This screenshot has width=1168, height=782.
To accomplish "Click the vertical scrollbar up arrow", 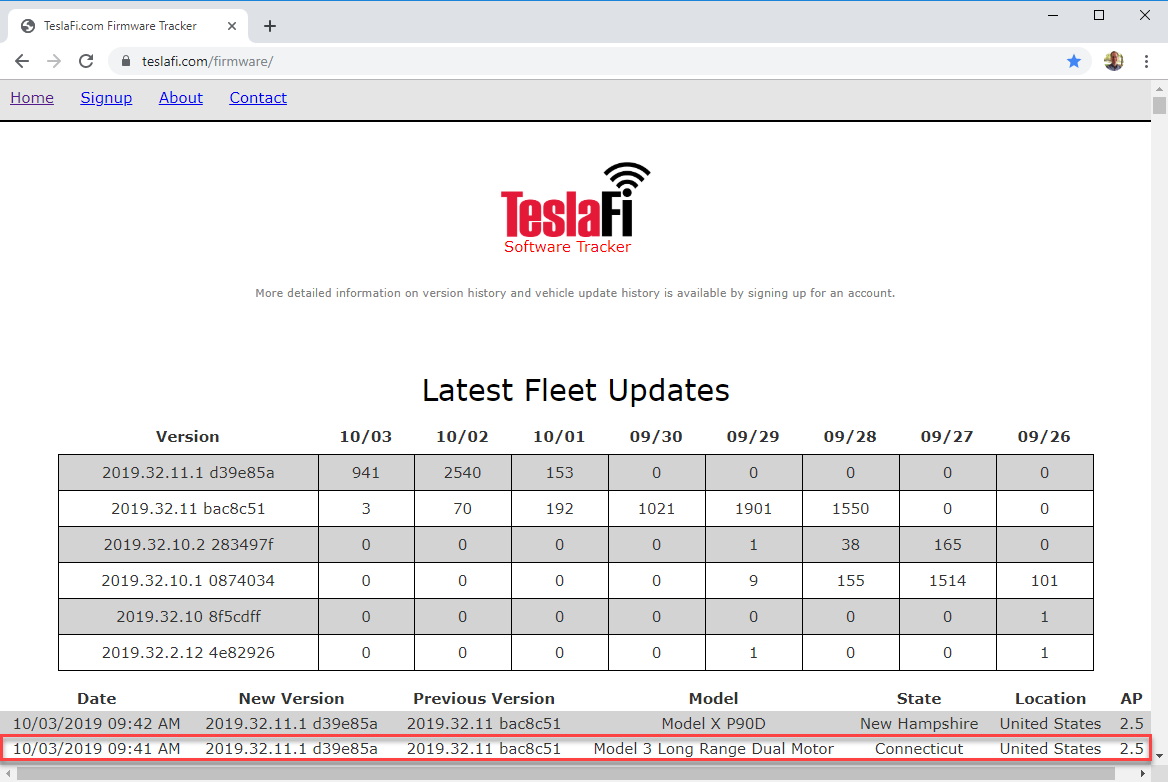I will point(1159,87).
